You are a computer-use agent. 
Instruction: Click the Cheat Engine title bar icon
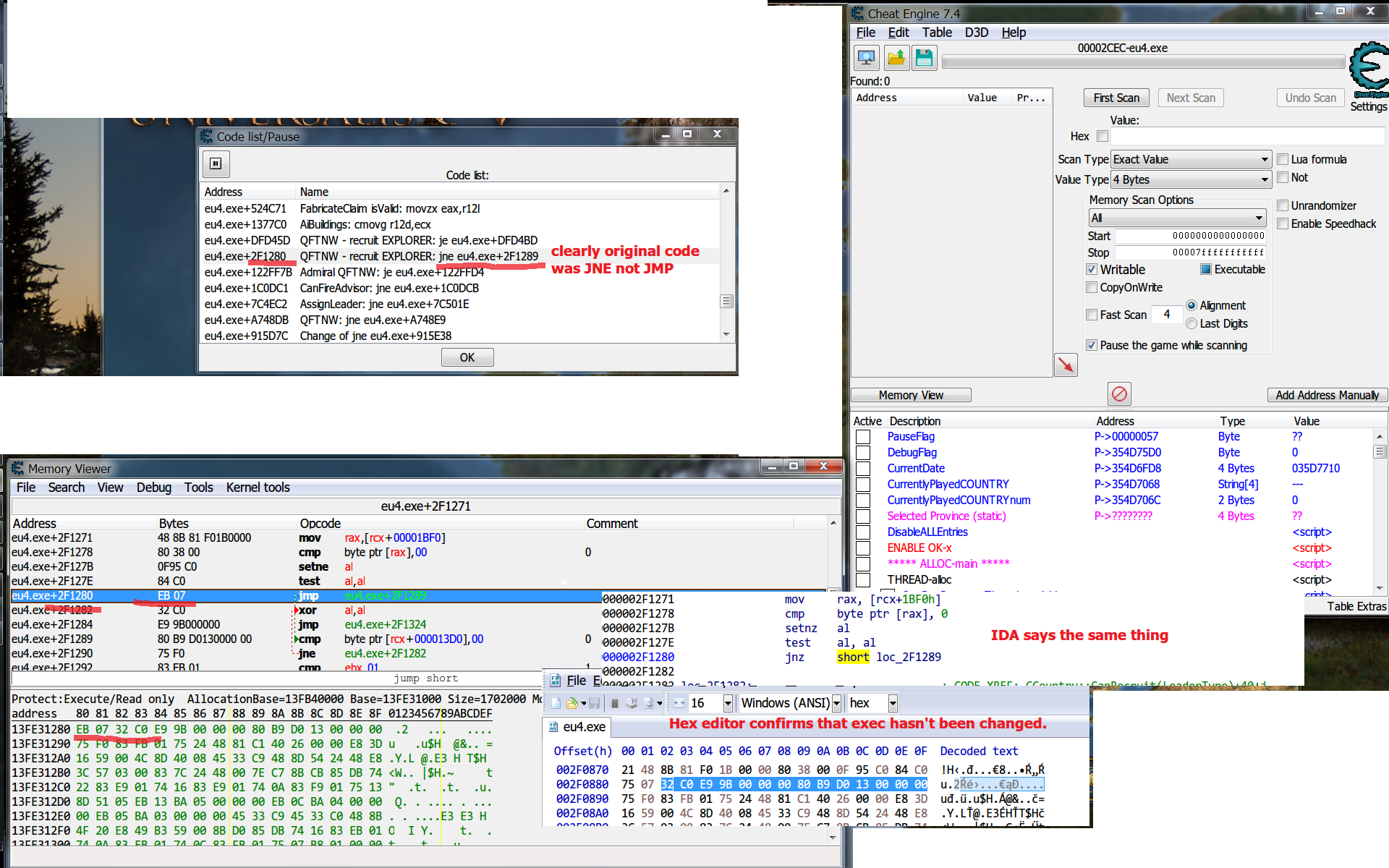[x=858, y=13]
